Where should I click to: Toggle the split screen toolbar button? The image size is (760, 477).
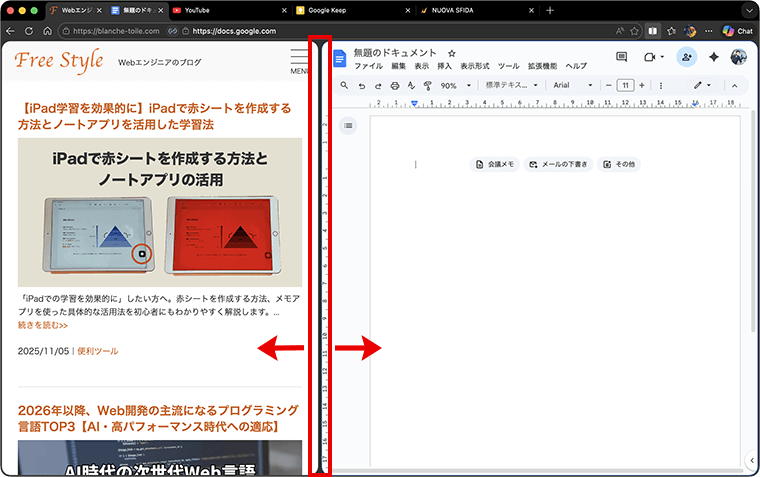pyautogui.click(x=653, y=31)
